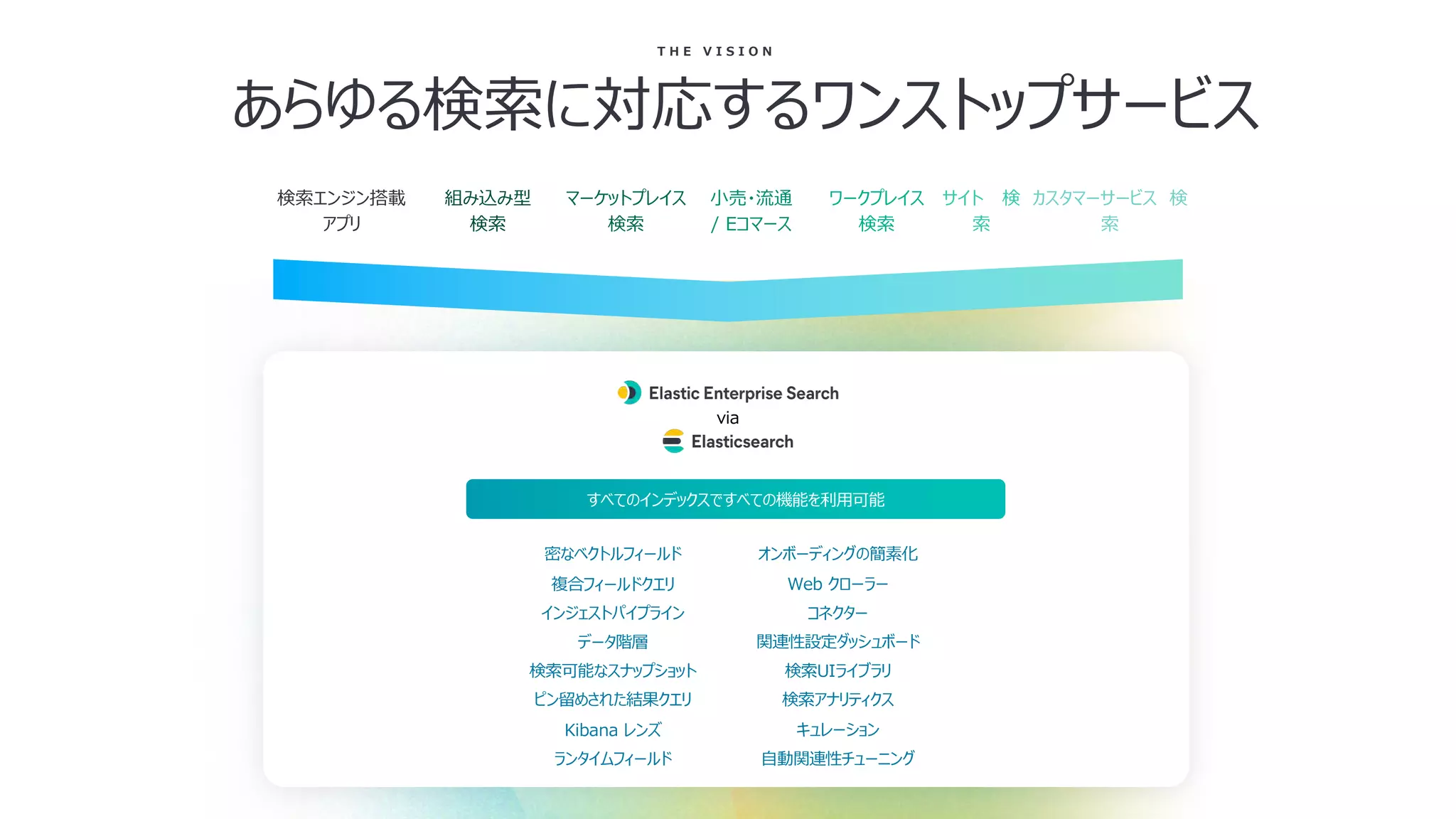Click 小売・流通 / Eコマース label
This screenshot has height=819, width=1456.
coord(751,210)
